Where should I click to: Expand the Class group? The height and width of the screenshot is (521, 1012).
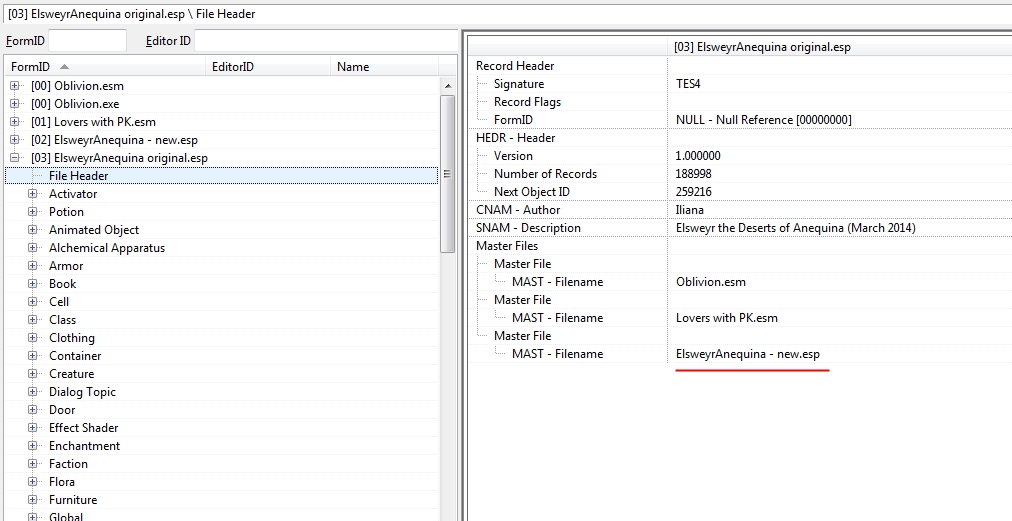point(33,320)
